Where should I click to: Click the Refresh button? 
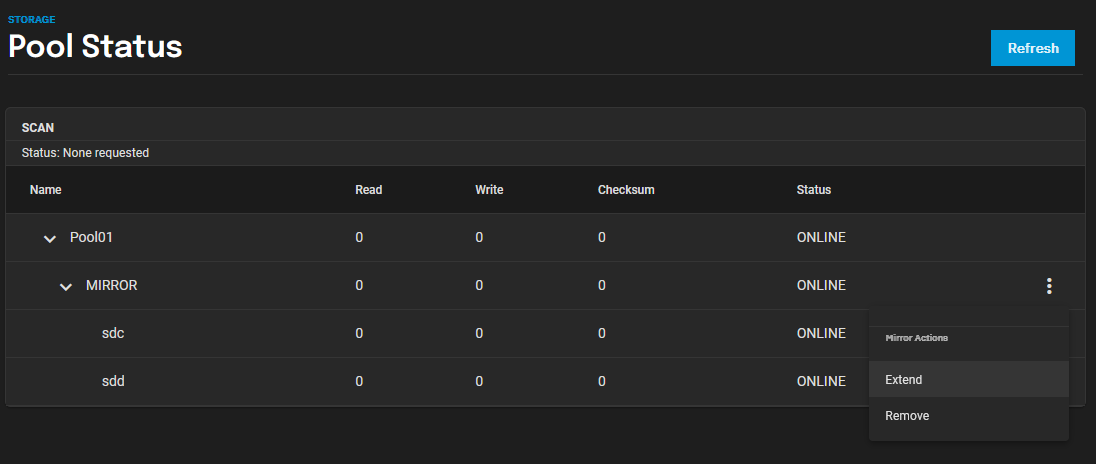click(1032, 48)
